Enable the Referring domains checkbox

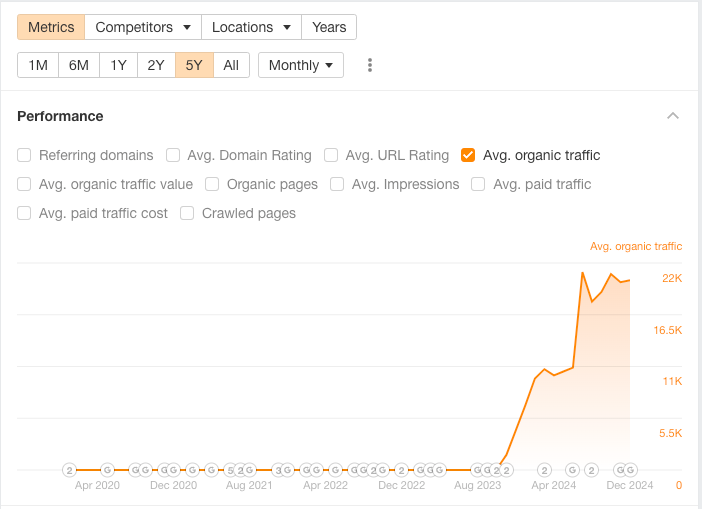(x=24, y=155)
